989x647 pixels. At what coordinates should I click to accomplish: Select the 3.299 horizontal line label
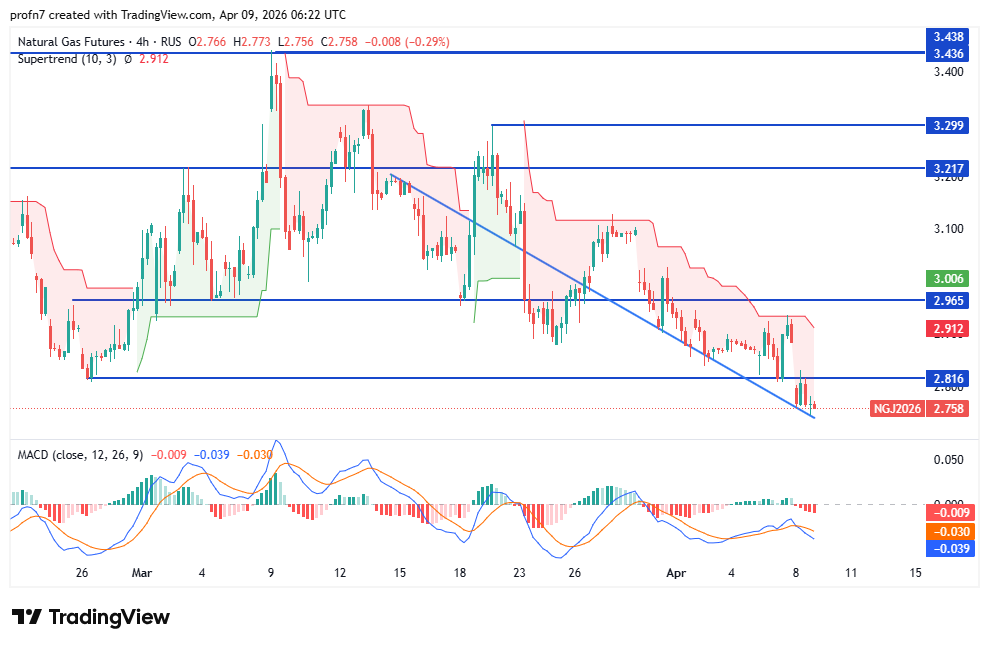(x=948, y=125)
